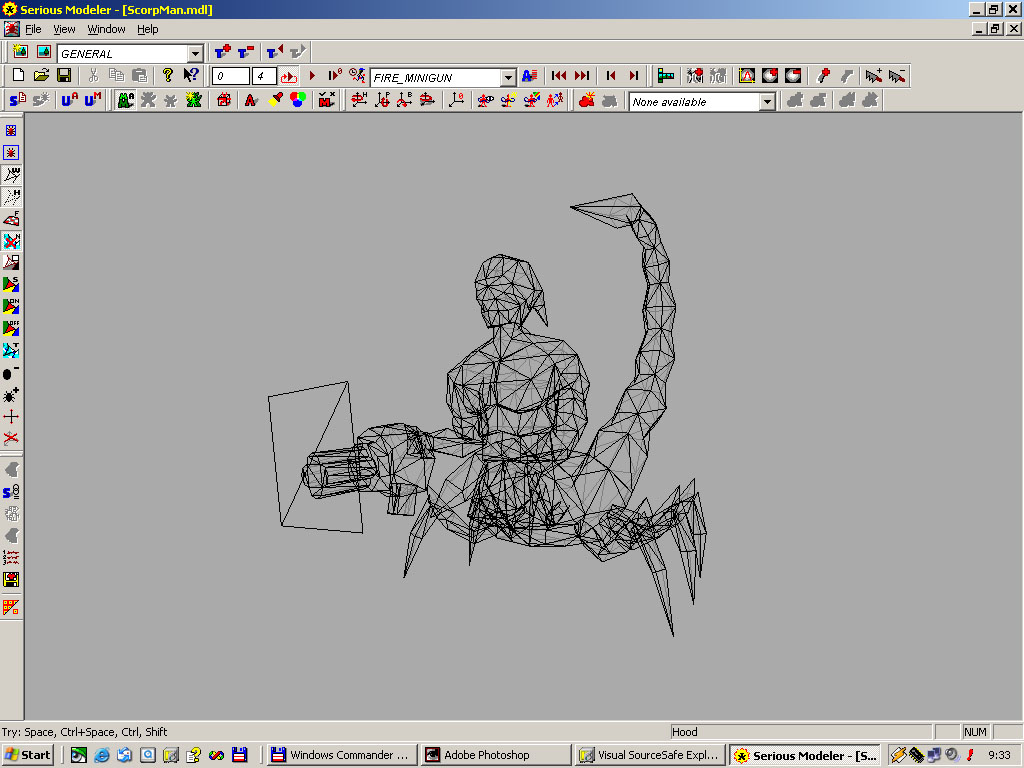Screen dimensions: 1024x768
Task: Step to next frame
Action: click(633, 76)
